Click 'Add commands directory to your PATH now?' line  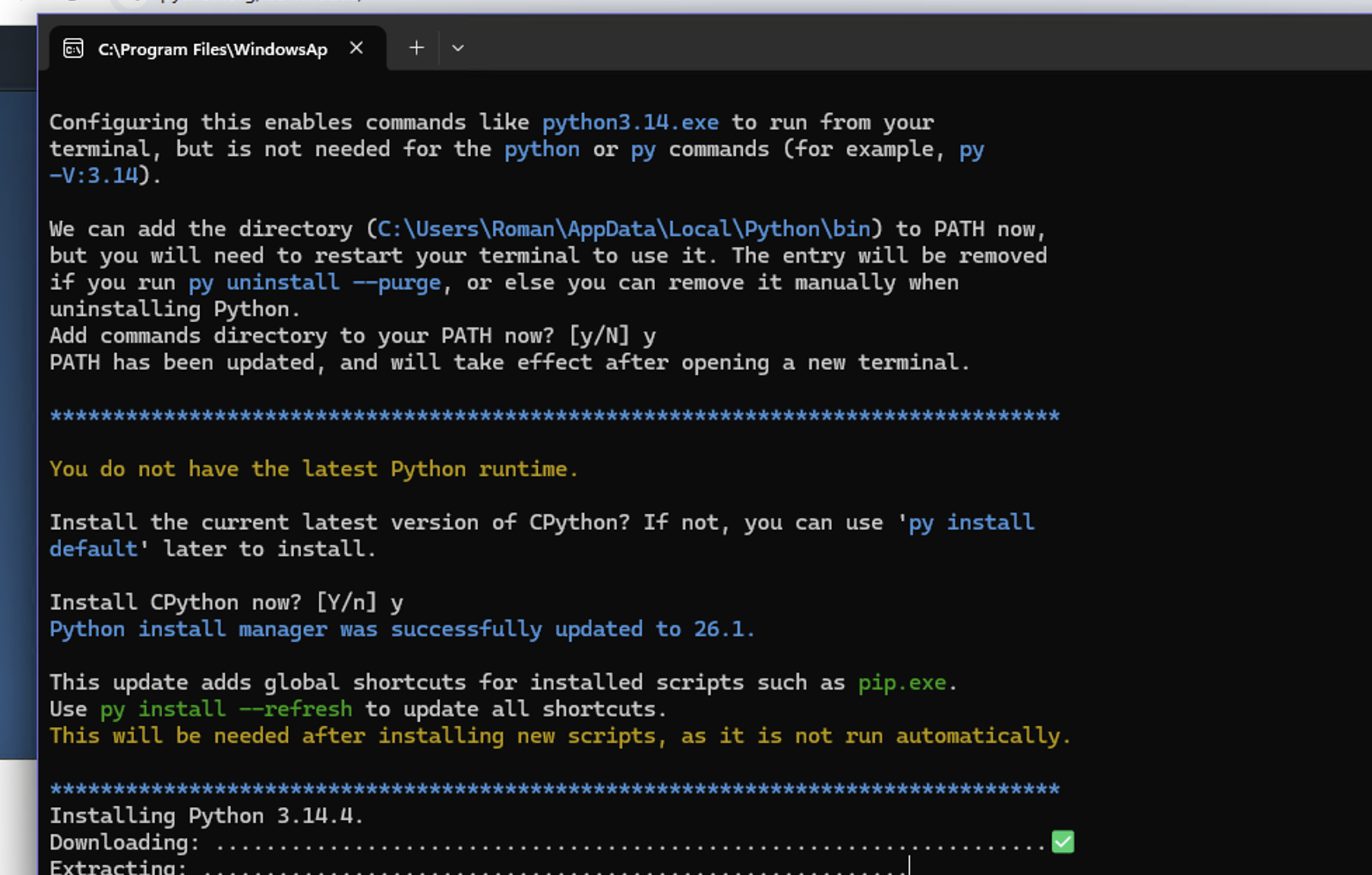(x=352, y=336)
